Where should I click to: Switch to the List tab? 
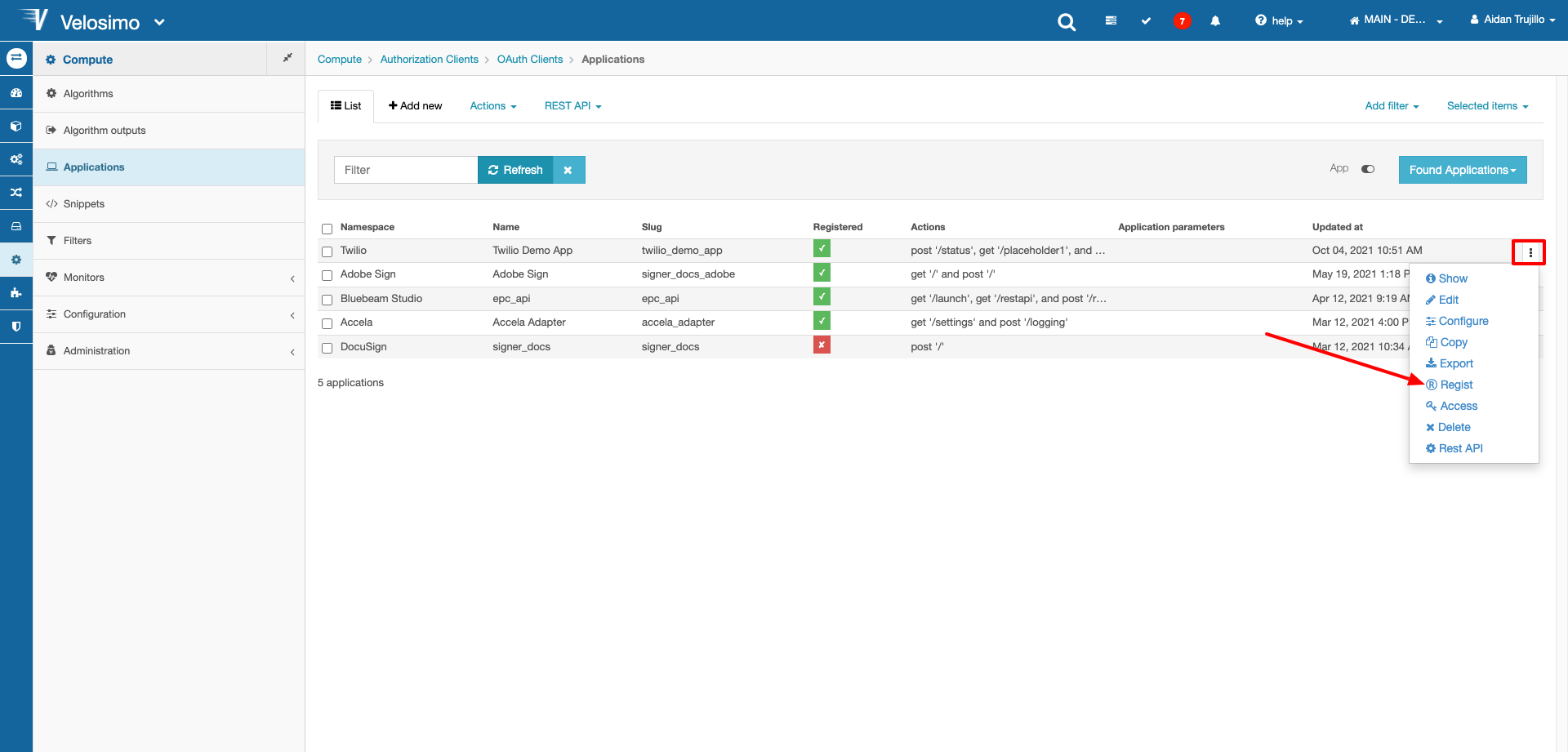click(345, 106)
